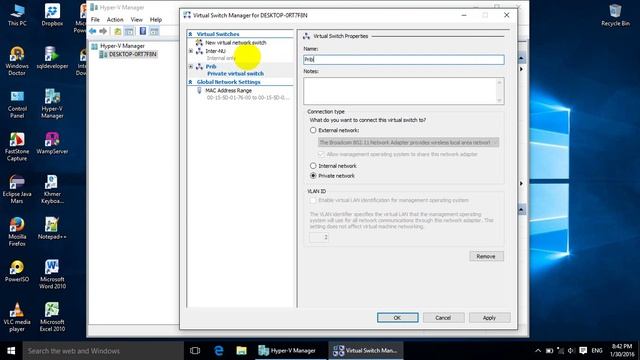Click ENG language indicator in tray
The image size is (640, 360).
597,351
